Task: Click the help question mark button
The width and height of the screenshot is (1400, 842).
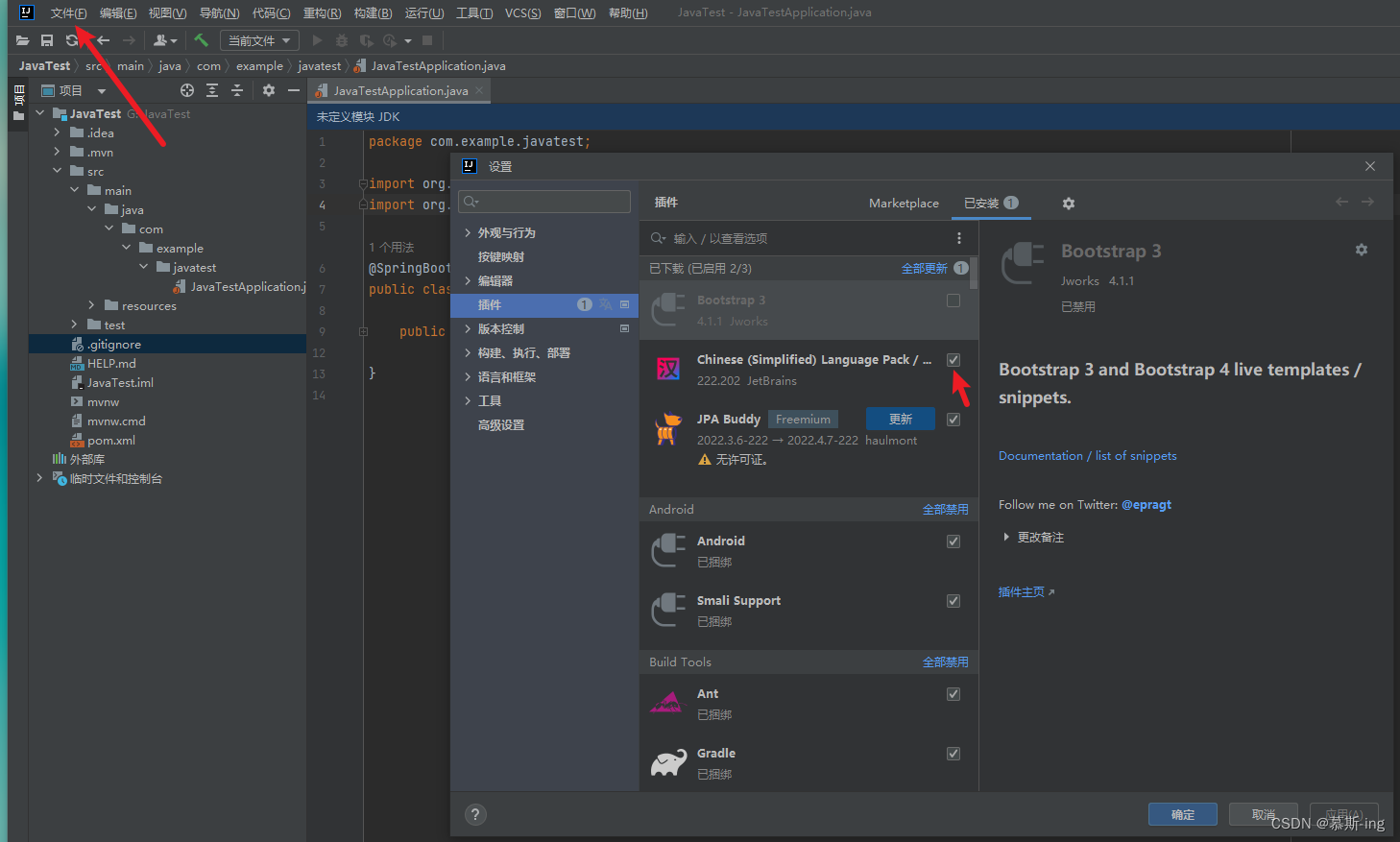Action: [475, 814]
